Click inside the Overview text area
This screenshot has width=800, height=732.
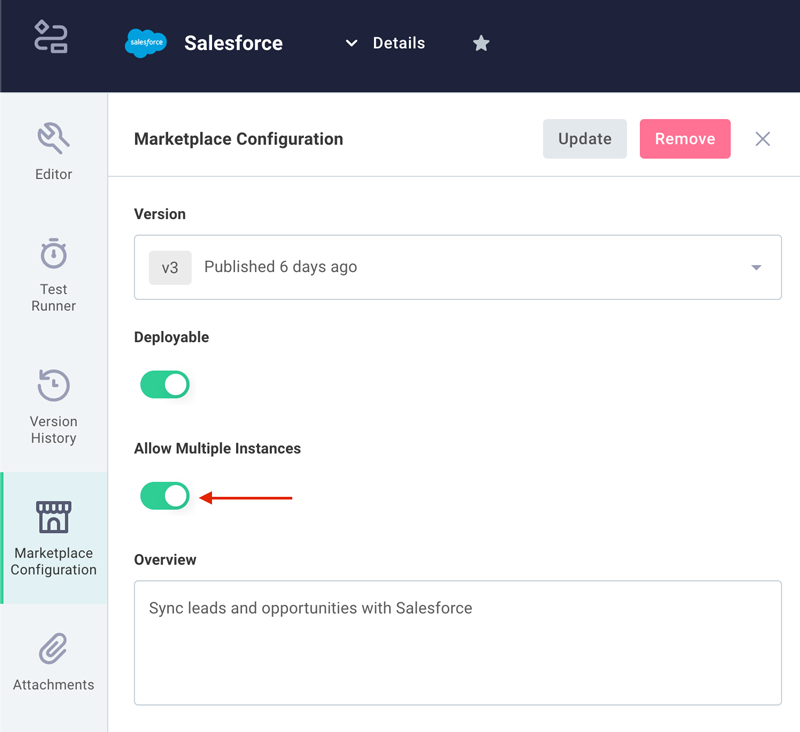point(458,643)
